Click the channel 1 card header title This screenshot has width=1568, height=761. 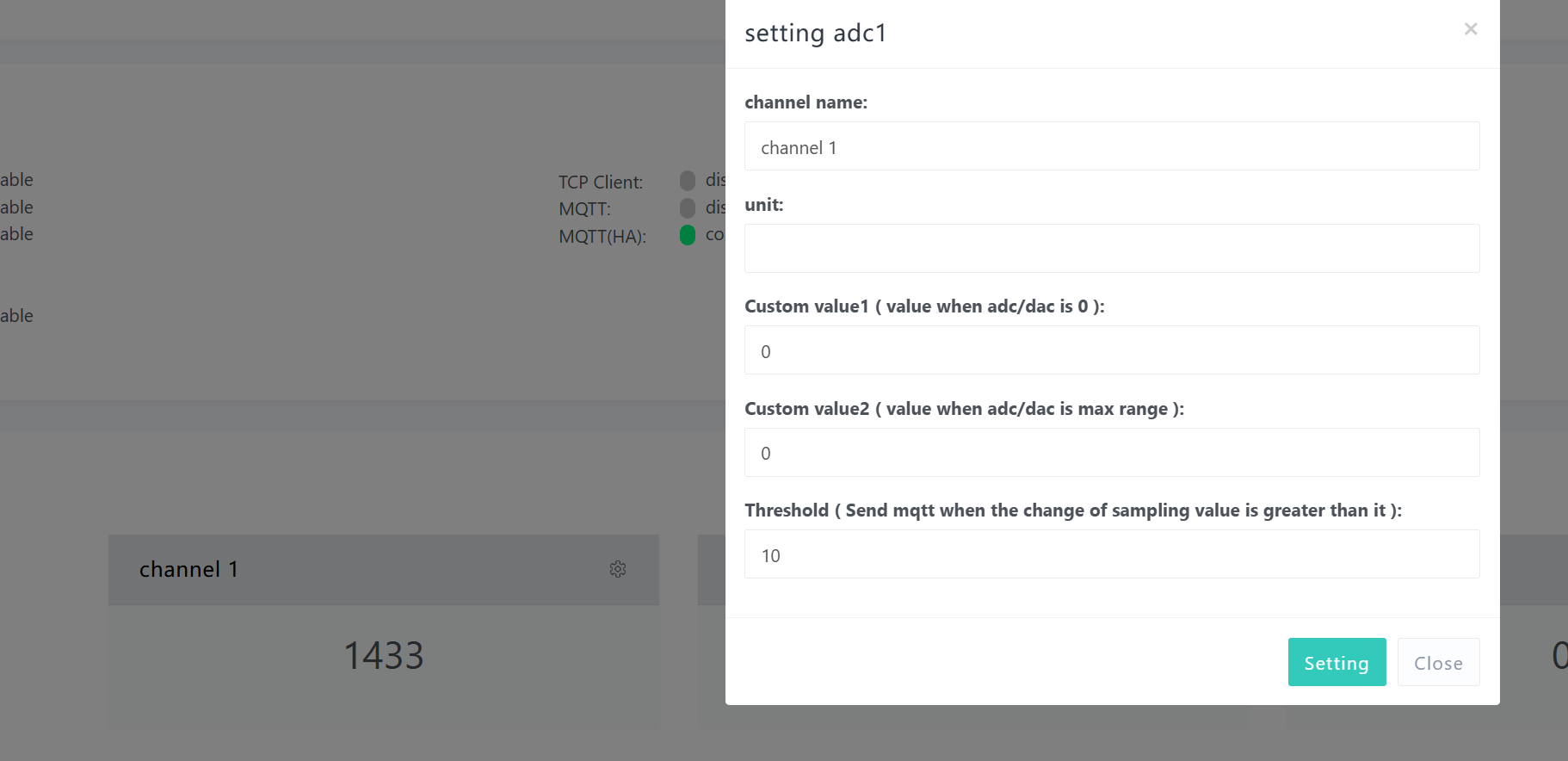click(188, 570)
